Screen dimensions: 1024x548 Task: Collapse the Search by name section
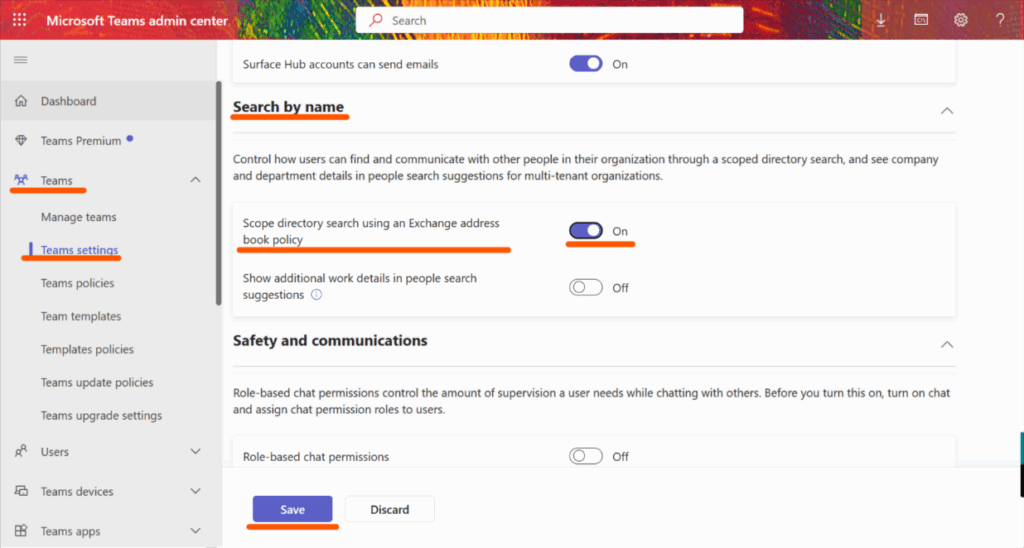[946, 111]
